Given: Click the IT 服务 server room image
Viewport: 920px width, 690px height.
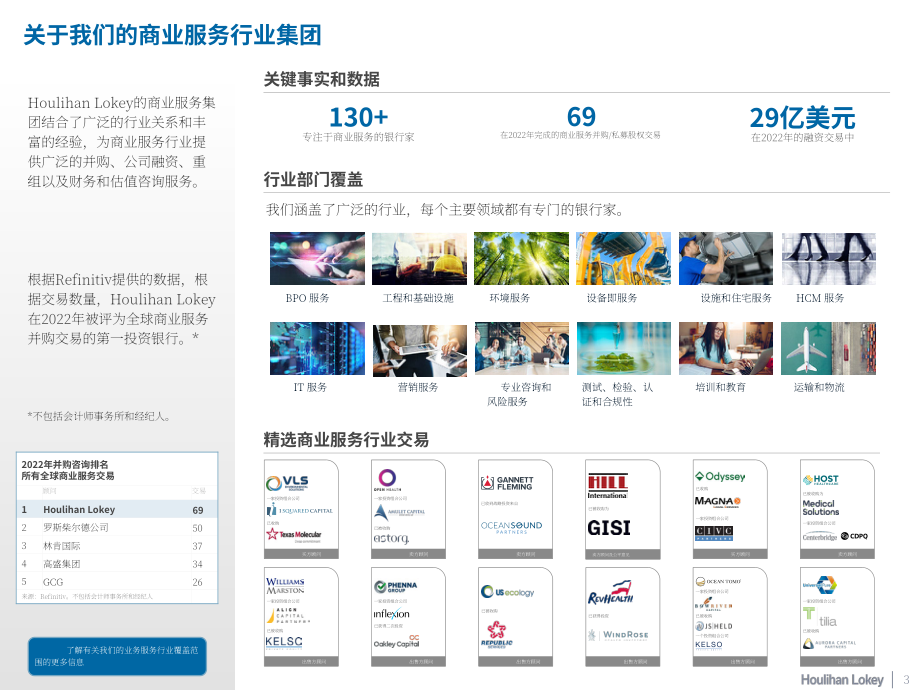Looking at the screenshot, I should [x=317, y=349].
